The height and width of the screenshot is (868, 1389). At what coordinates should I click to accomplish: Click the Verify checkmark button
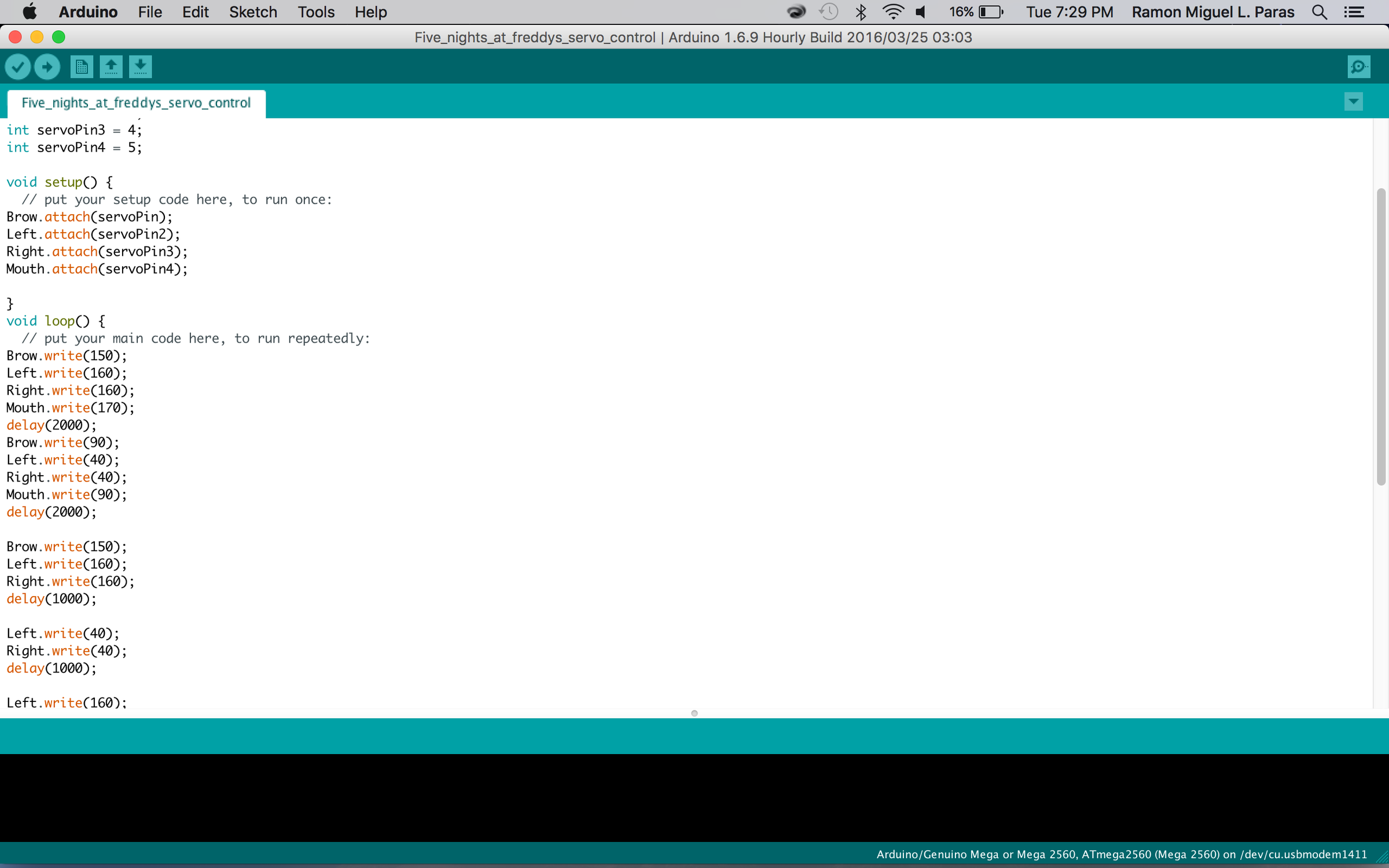[18, 67]
